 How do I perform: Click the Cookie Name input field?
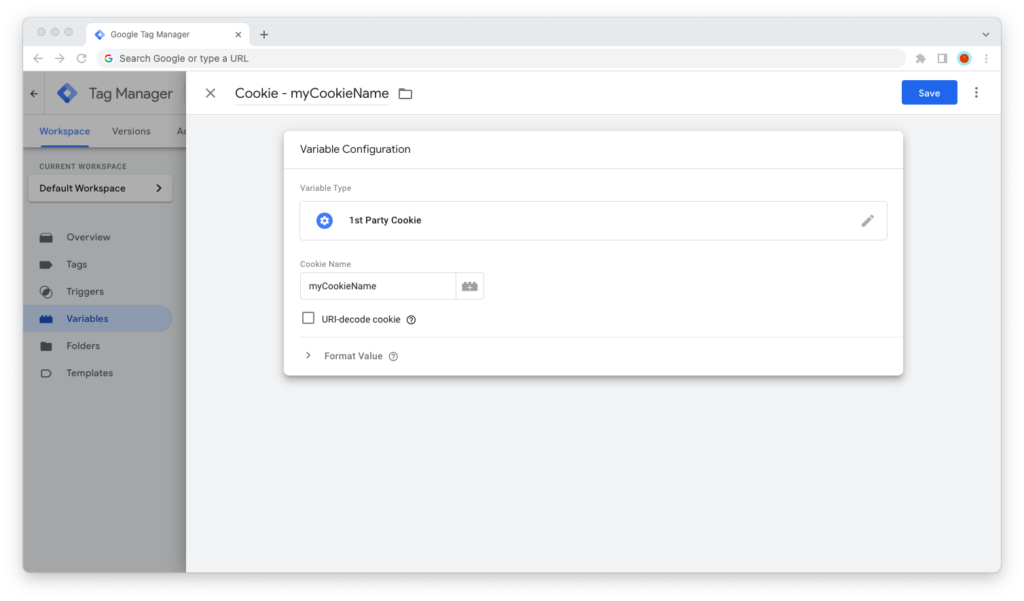coord(377,286)
